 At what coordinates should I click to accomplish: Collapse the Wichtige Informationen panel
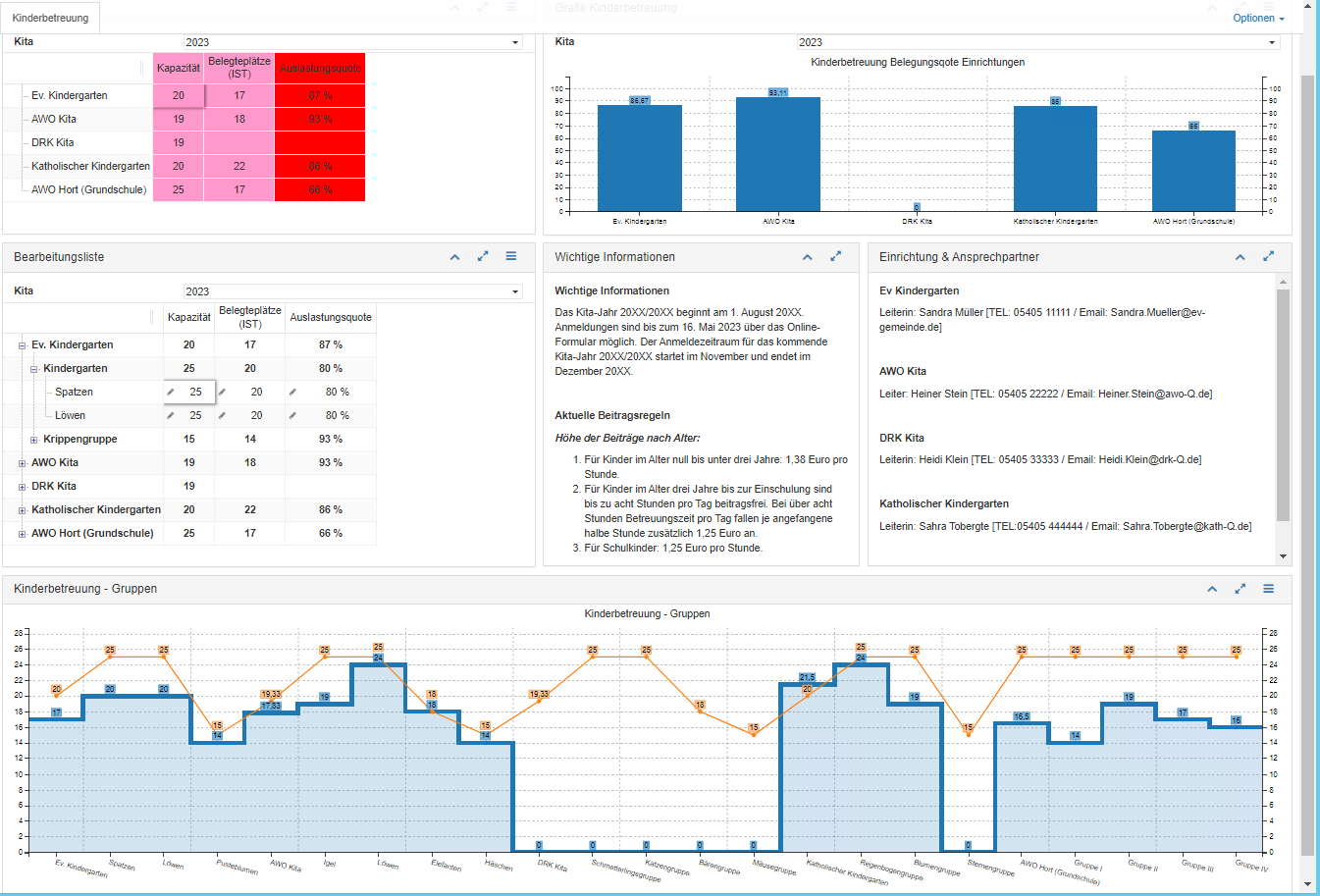coord(807,257)
